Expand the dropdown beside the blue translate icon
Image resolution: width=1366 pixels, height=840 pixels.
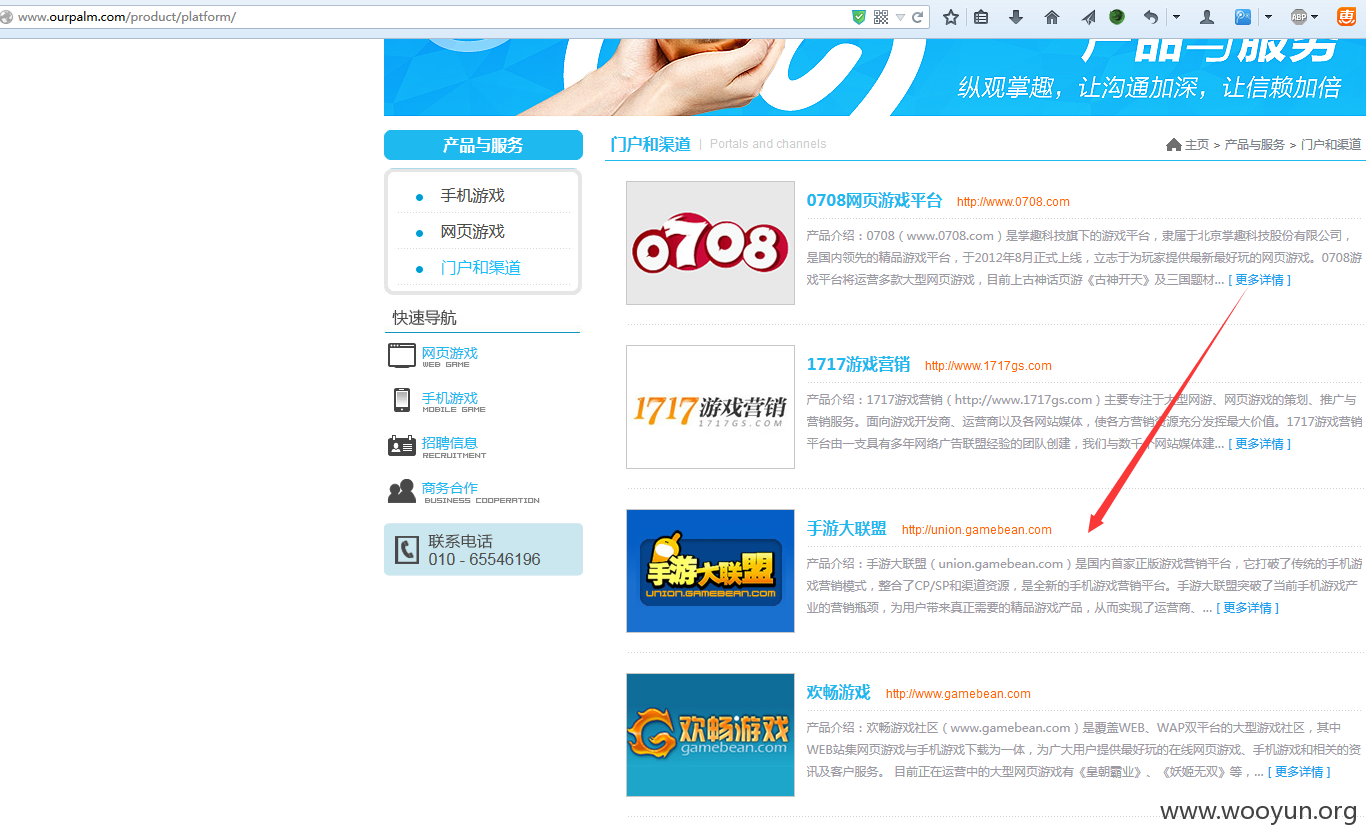click(1268, 17)
